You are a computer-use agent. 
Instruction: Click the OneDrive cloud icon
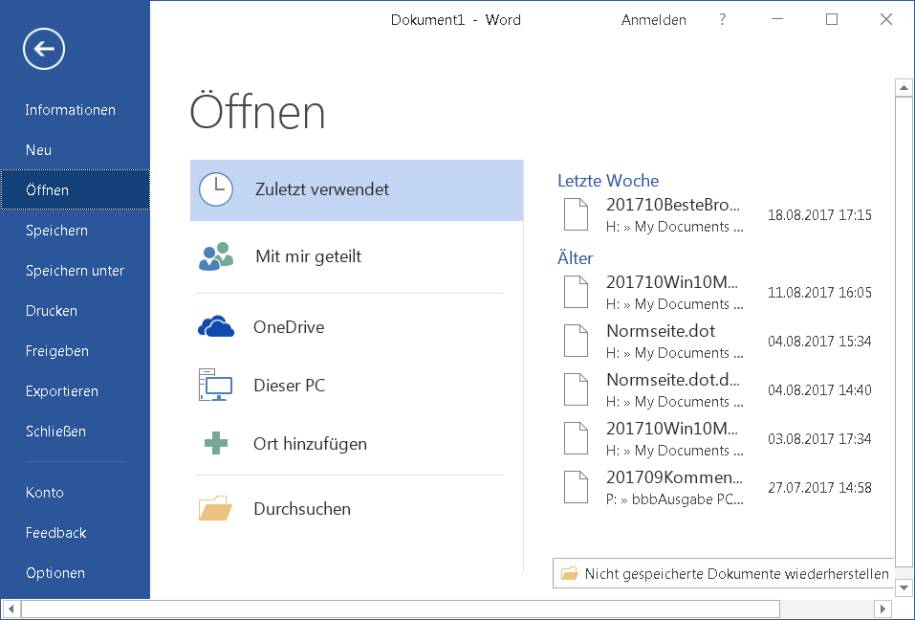pyautogui.click(x=215, y=327)
